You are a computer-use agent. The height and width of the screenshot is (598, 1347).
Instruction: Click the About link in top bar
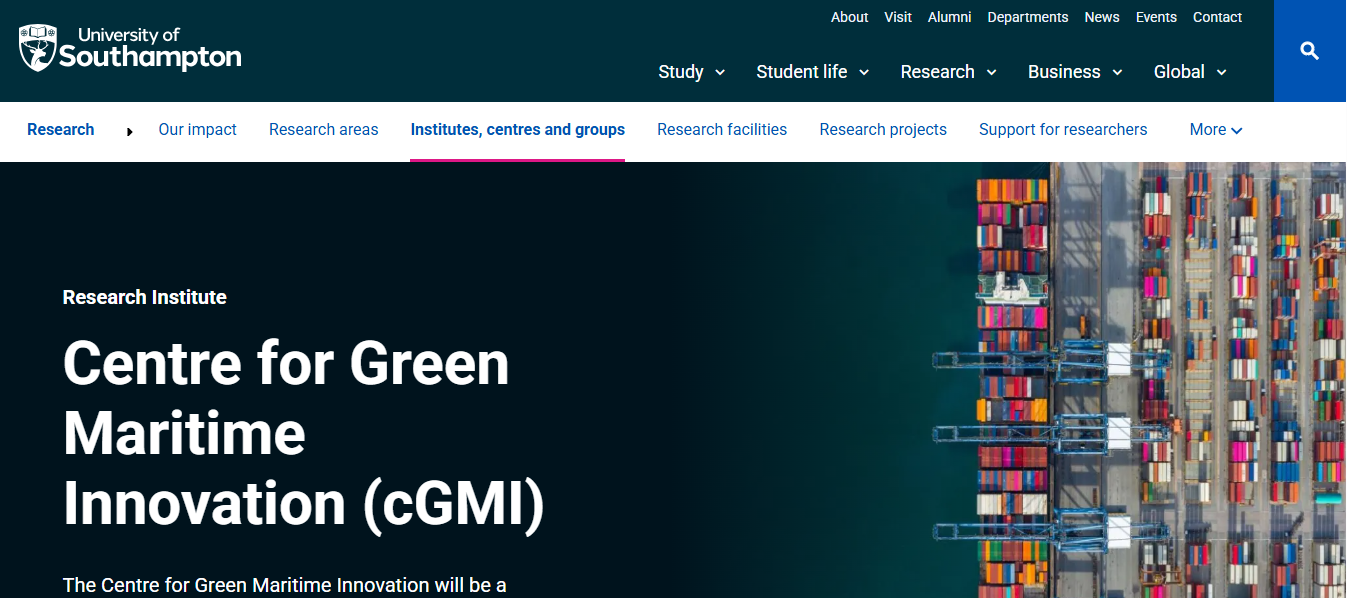pyautogui.click(x=849, y=17)
